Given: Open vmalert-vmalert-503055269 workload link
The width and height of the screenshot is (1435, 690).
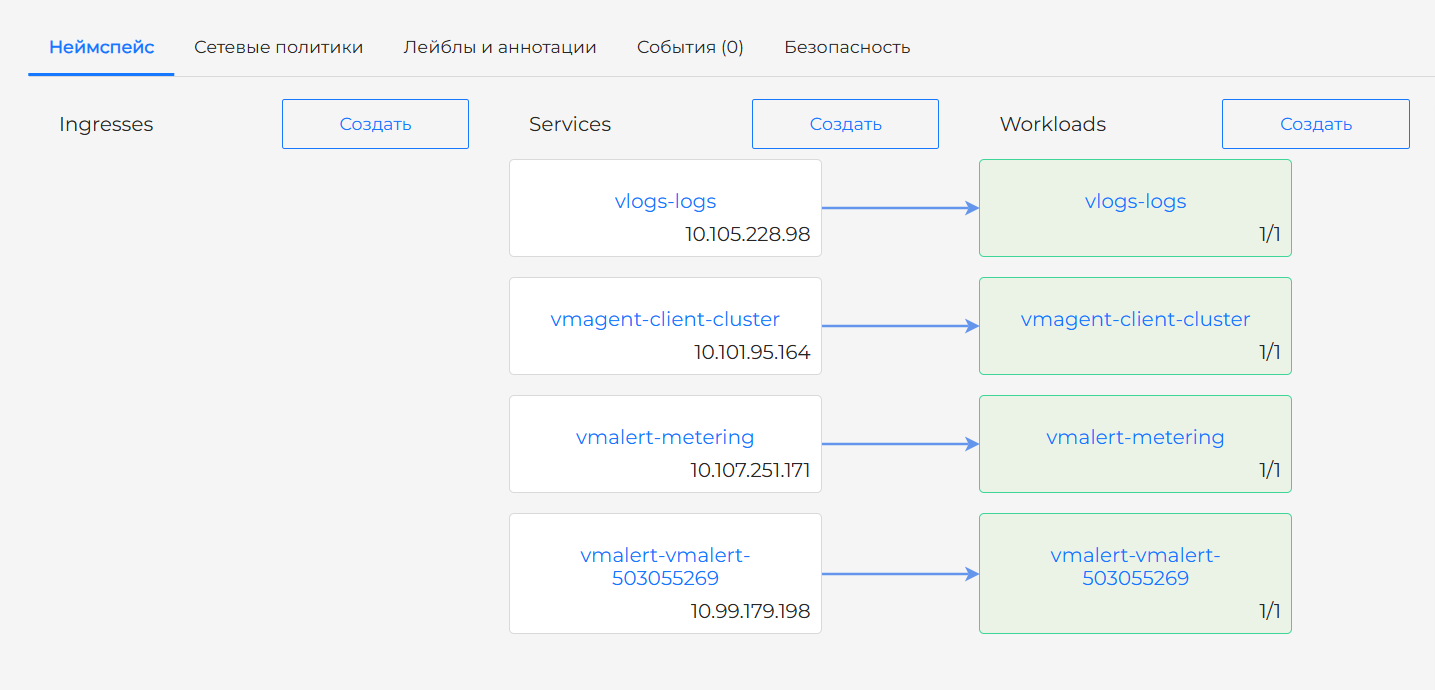Looking at the screenshot, I should tap(1135, 566).
